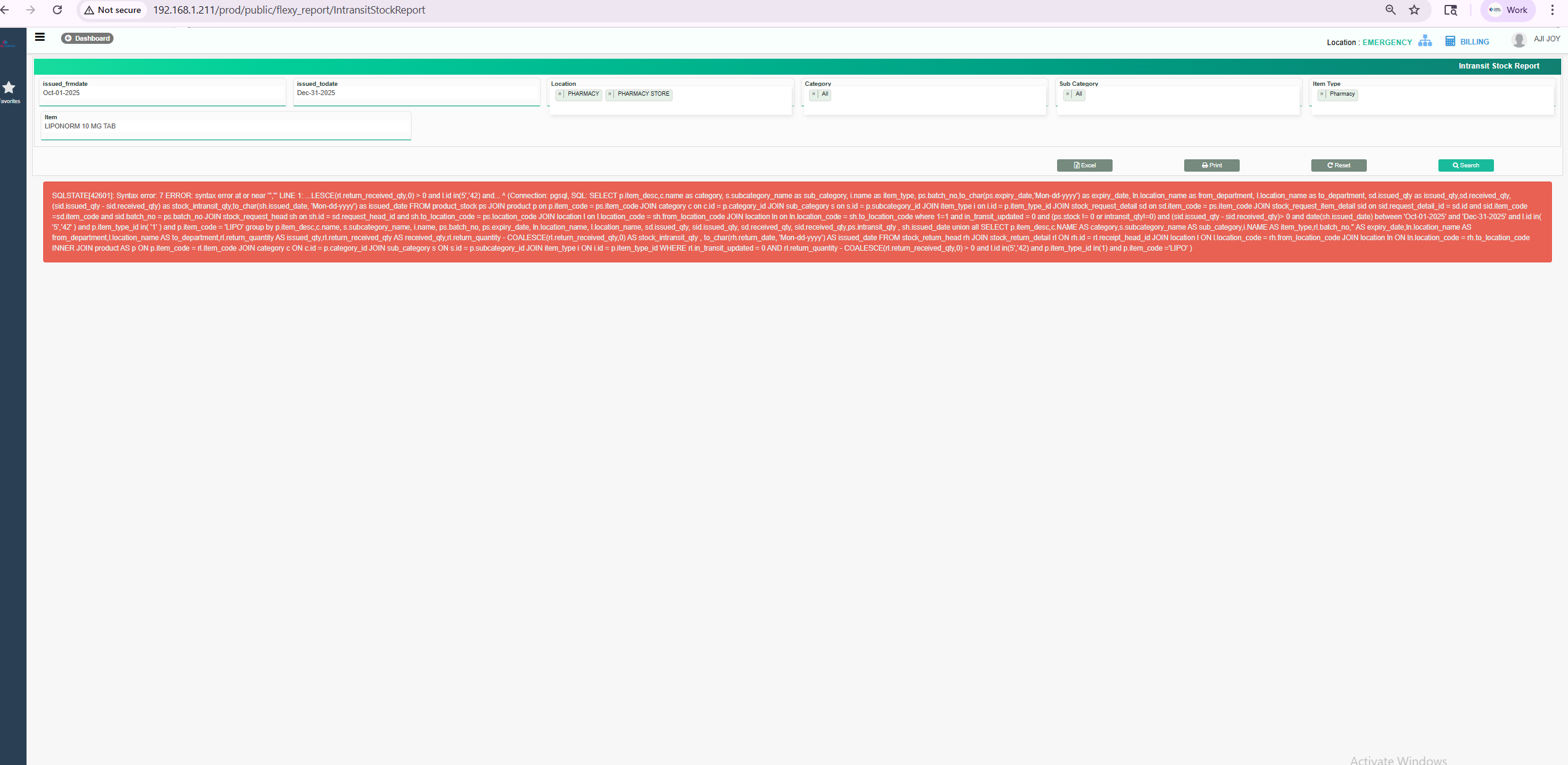The height and width of the screenshot is (765, 1568).
Task: Click the Item input field
Action: tap(225, 127)
